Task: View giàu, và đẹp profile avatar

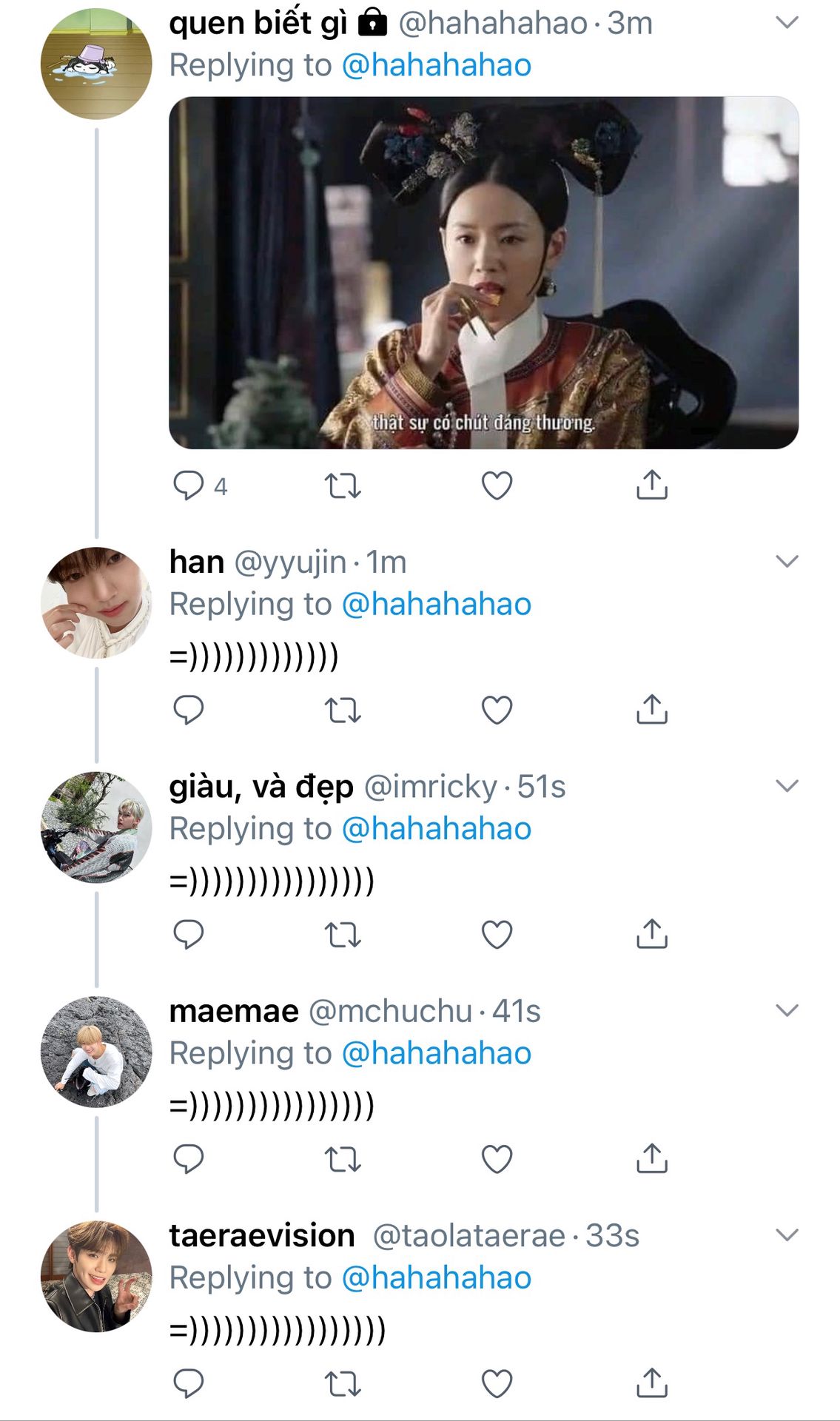Action: (x=96, y=827)
